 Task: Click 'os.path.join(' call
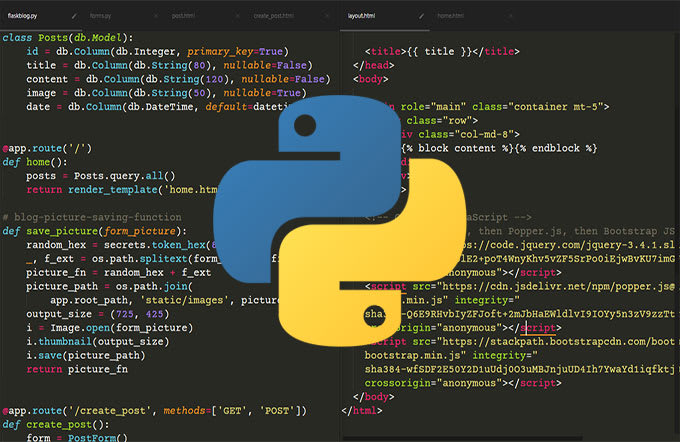point(154,287)
